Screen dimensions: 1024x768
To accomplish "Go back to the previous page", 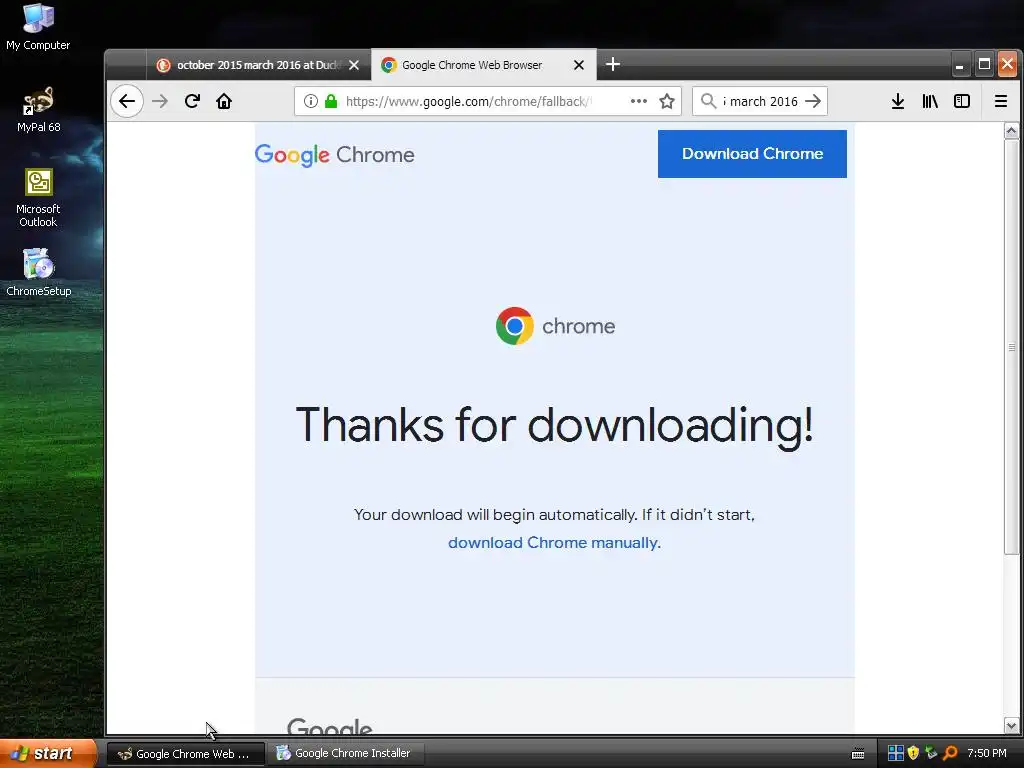I will click(x=127, y=101).
